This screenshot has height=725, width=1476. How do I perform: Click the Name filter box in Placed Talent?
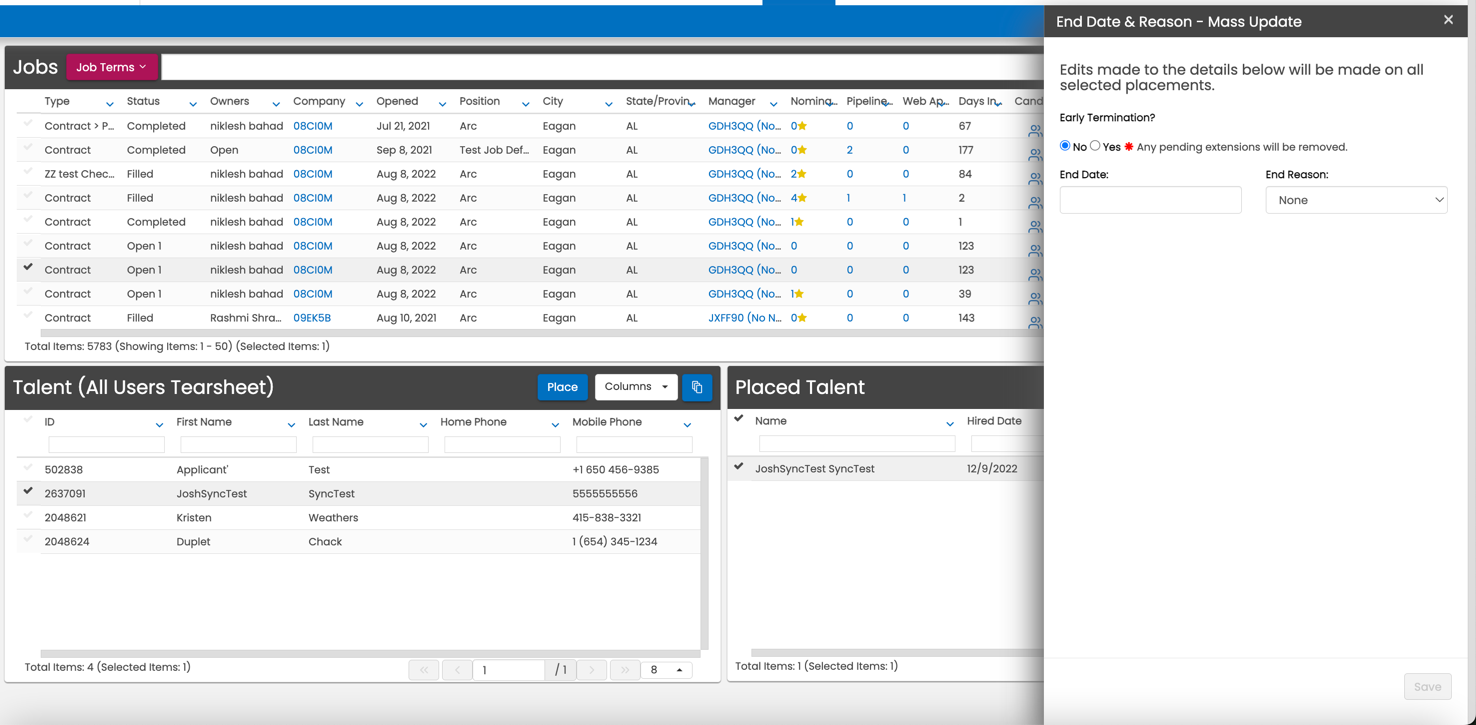(857, 443)
